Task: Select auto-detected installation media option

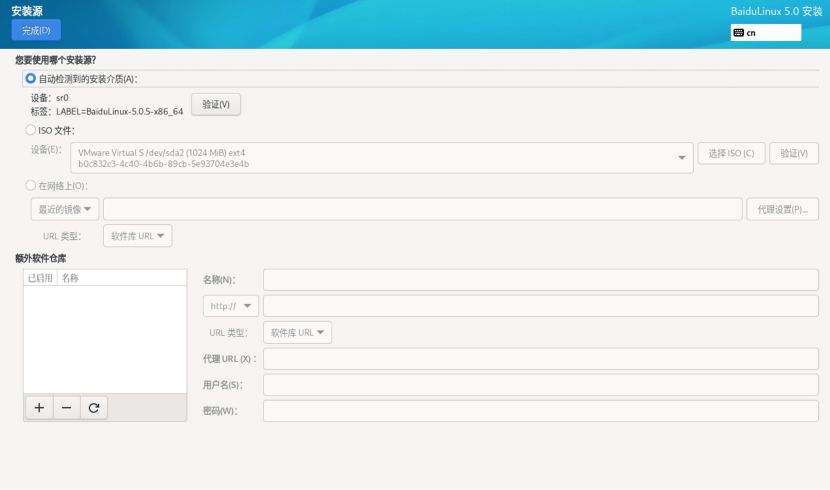Action: 31,78
